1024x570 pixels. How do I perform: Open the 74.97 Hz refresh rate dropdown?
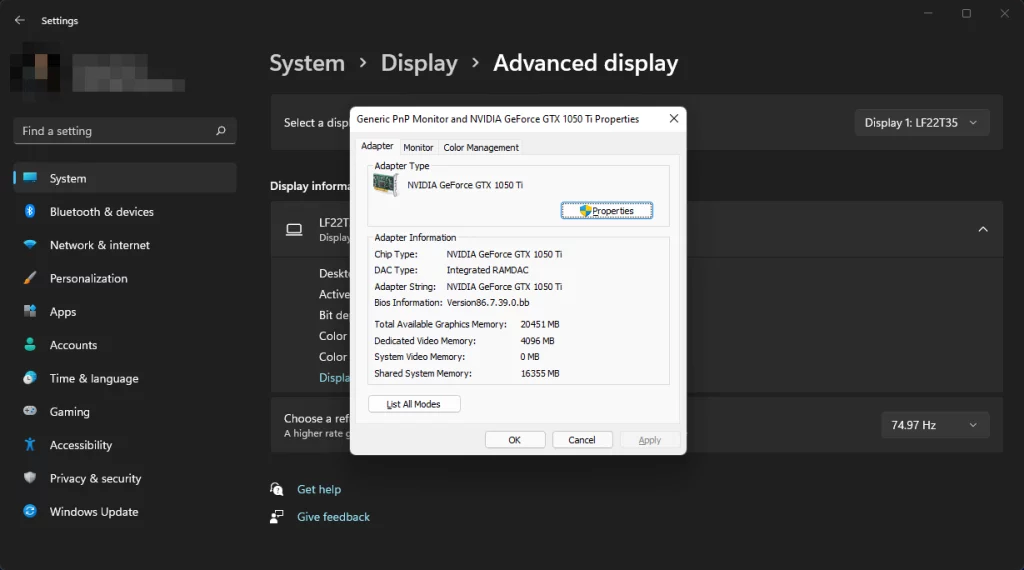(x=935, y=425)
